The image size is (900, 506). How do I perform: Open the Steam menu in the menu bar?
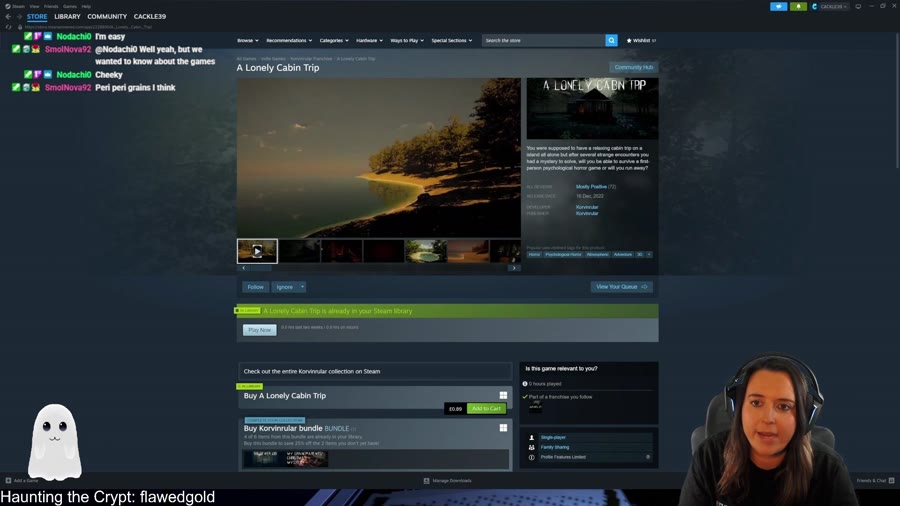18,6
